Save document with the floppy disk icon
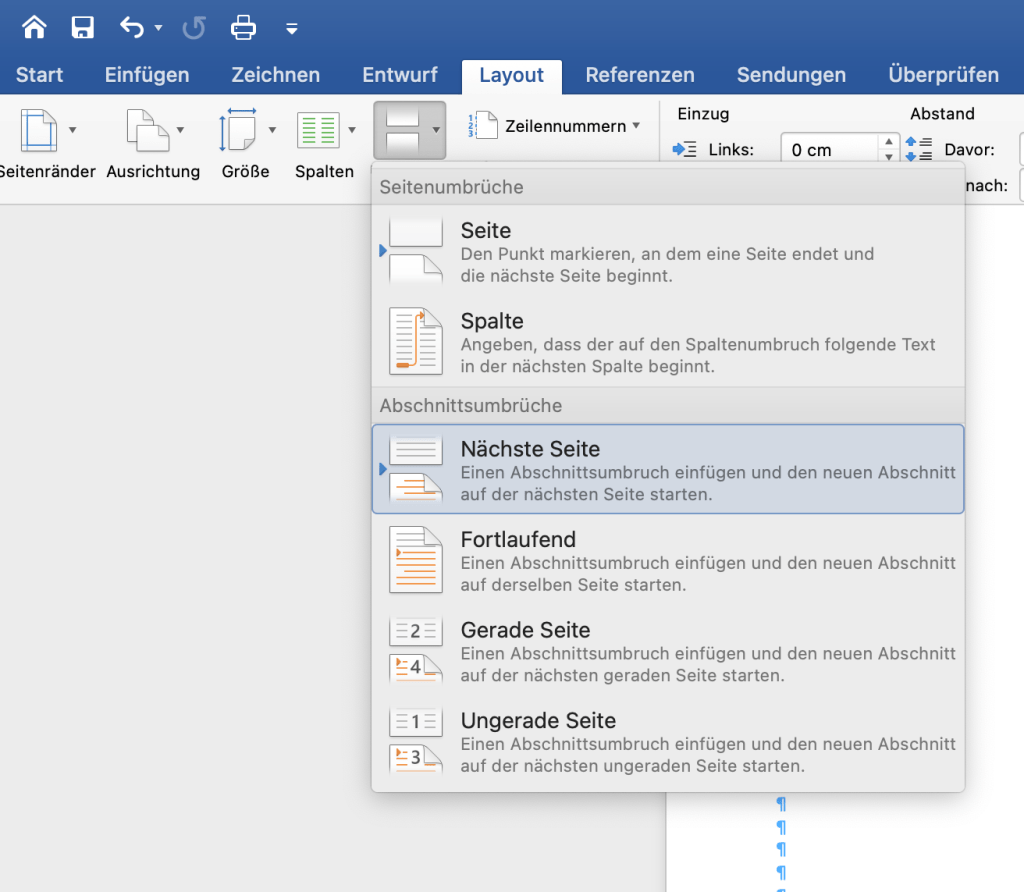1024x892 pixels. [x=83, y=27]
